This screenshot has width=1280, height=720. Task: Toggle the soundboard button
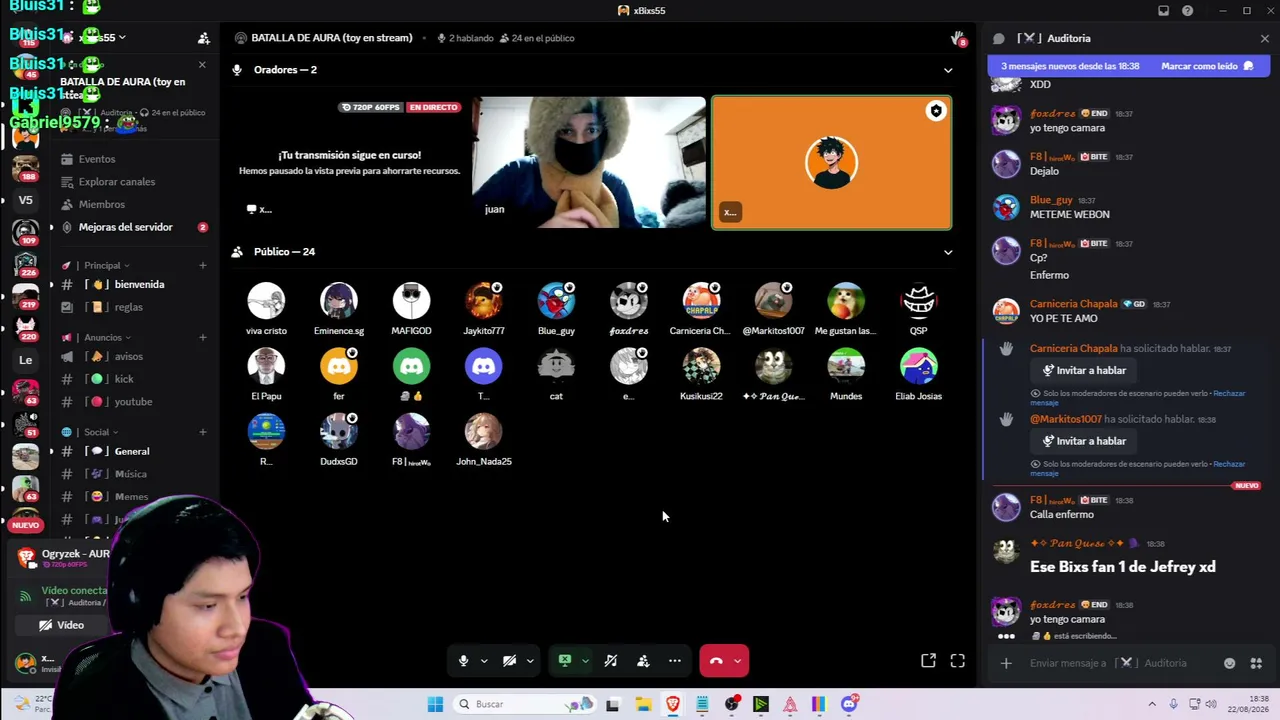(611, 661)
